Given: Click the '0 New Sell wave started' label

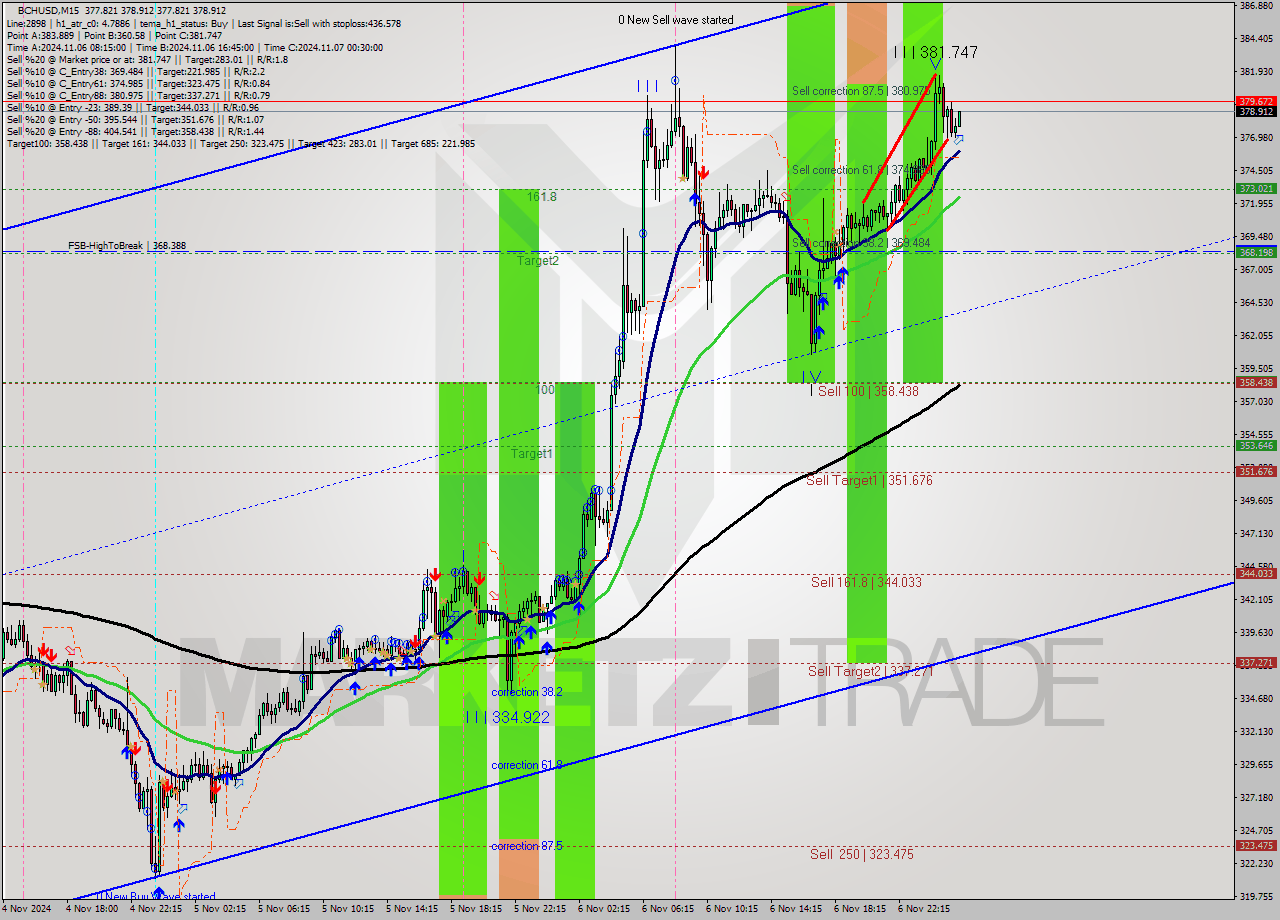Looking at the screenshot, I should [x=675, y=20].
